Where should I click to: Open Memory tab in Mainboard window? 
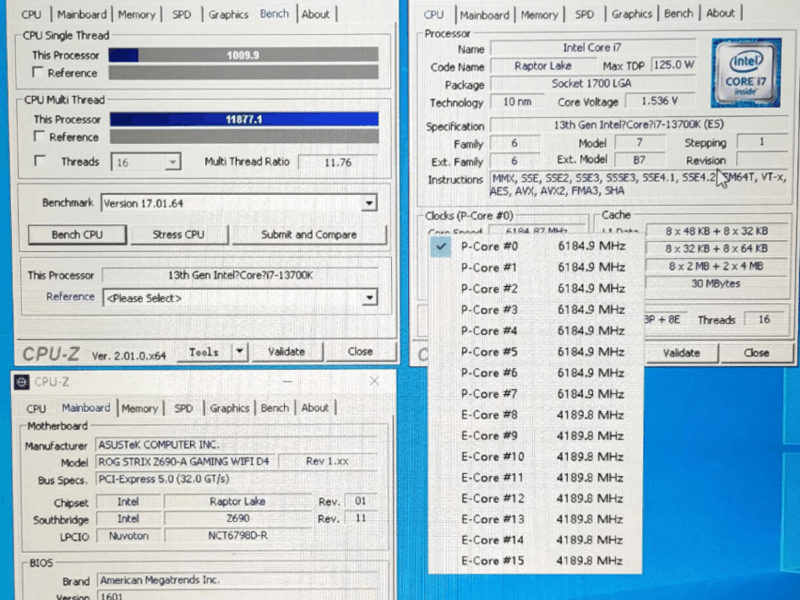[139, 409]
